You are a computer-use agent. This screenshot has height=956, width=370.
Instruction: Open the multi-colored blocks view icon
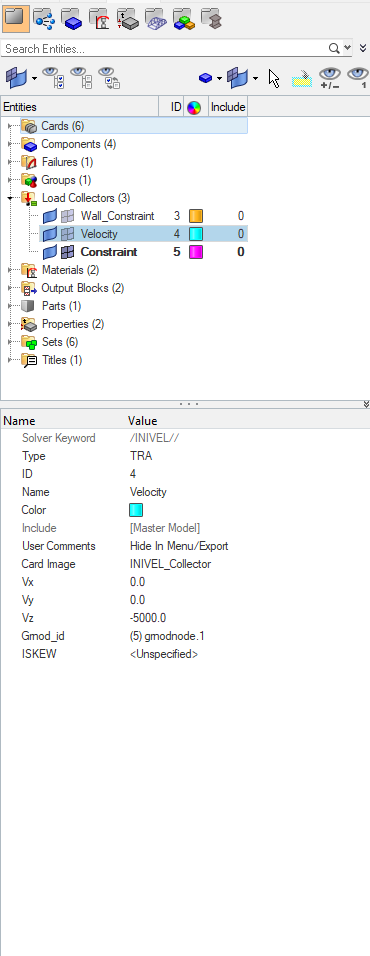pyautogui.click(x=183, y=20)
